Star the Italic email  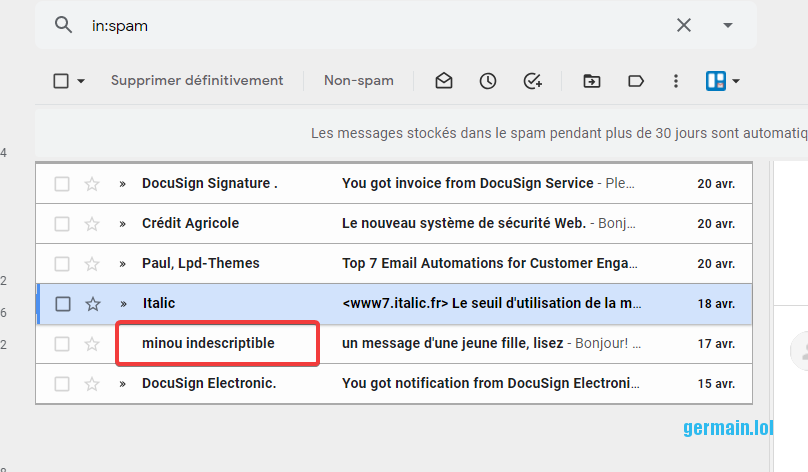[92, 304]
